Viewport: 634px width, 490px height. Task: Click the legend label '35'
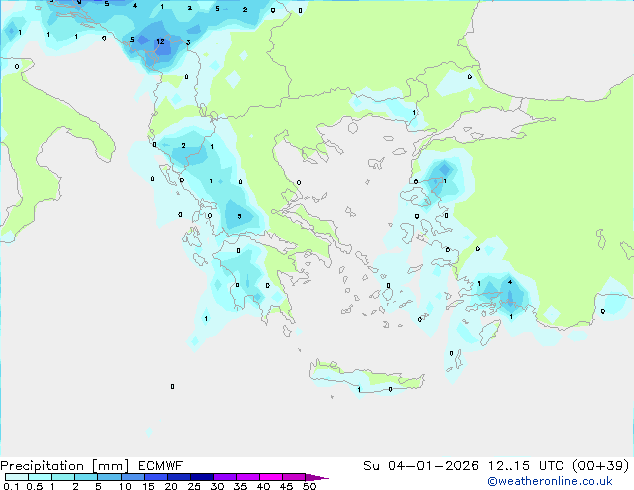pos(240,486)
